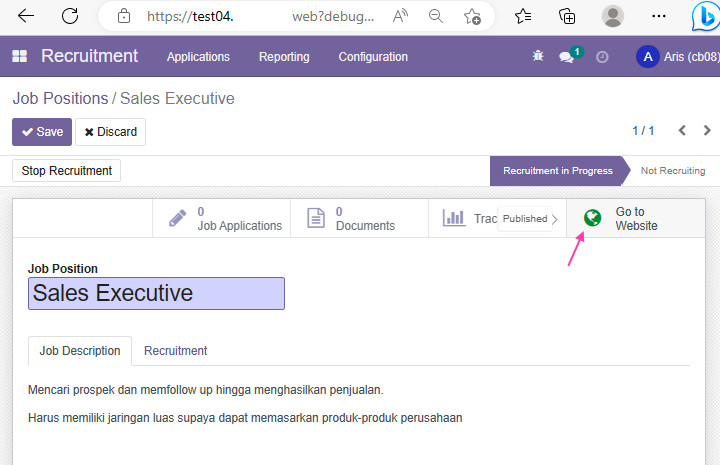
Task: Click the 1 / 1 pager counter
Action: pos(643,131)
